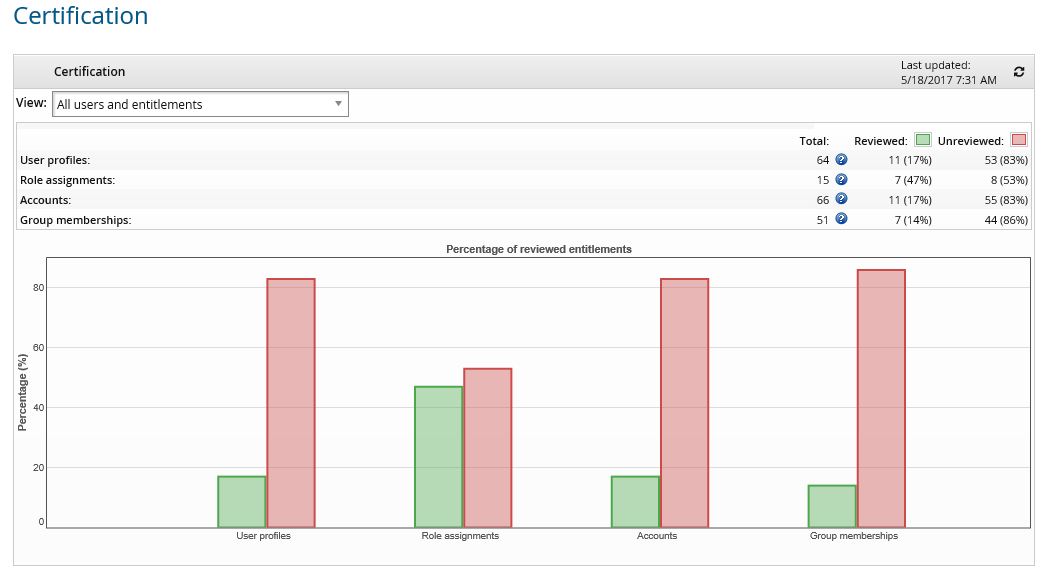The image size is (1048, 577).
Task: Click the User profiles total value 64
Action: pos(821,159)
